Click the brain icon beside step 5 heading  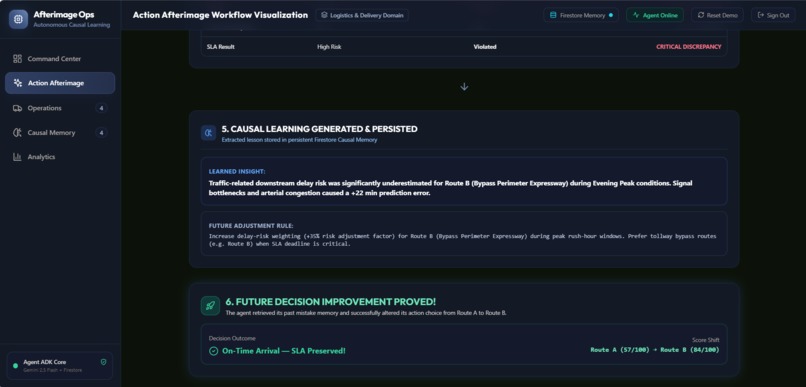(209, 133)
